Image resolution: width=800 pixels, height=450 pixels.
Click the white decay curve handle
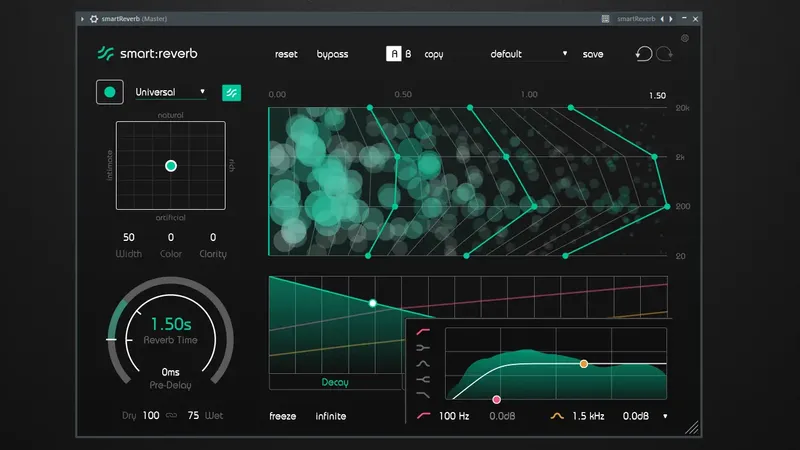tap(373, 303)
